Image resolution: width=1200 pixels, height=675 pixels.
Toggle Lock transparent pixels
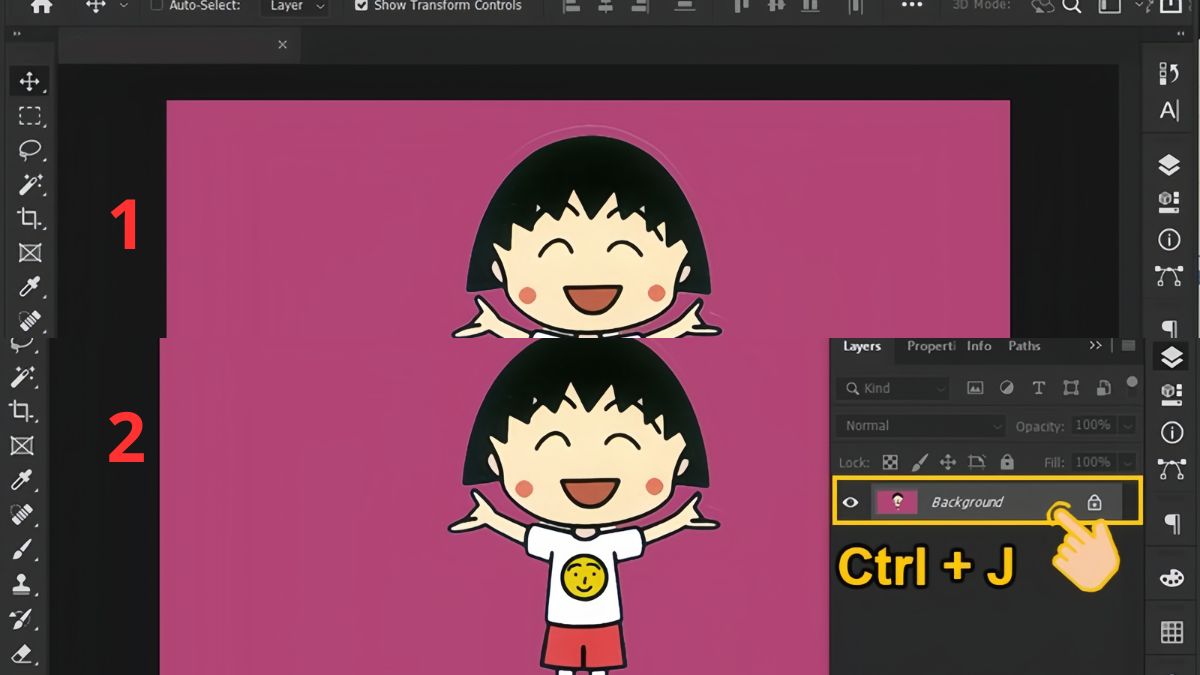[889, 462]
